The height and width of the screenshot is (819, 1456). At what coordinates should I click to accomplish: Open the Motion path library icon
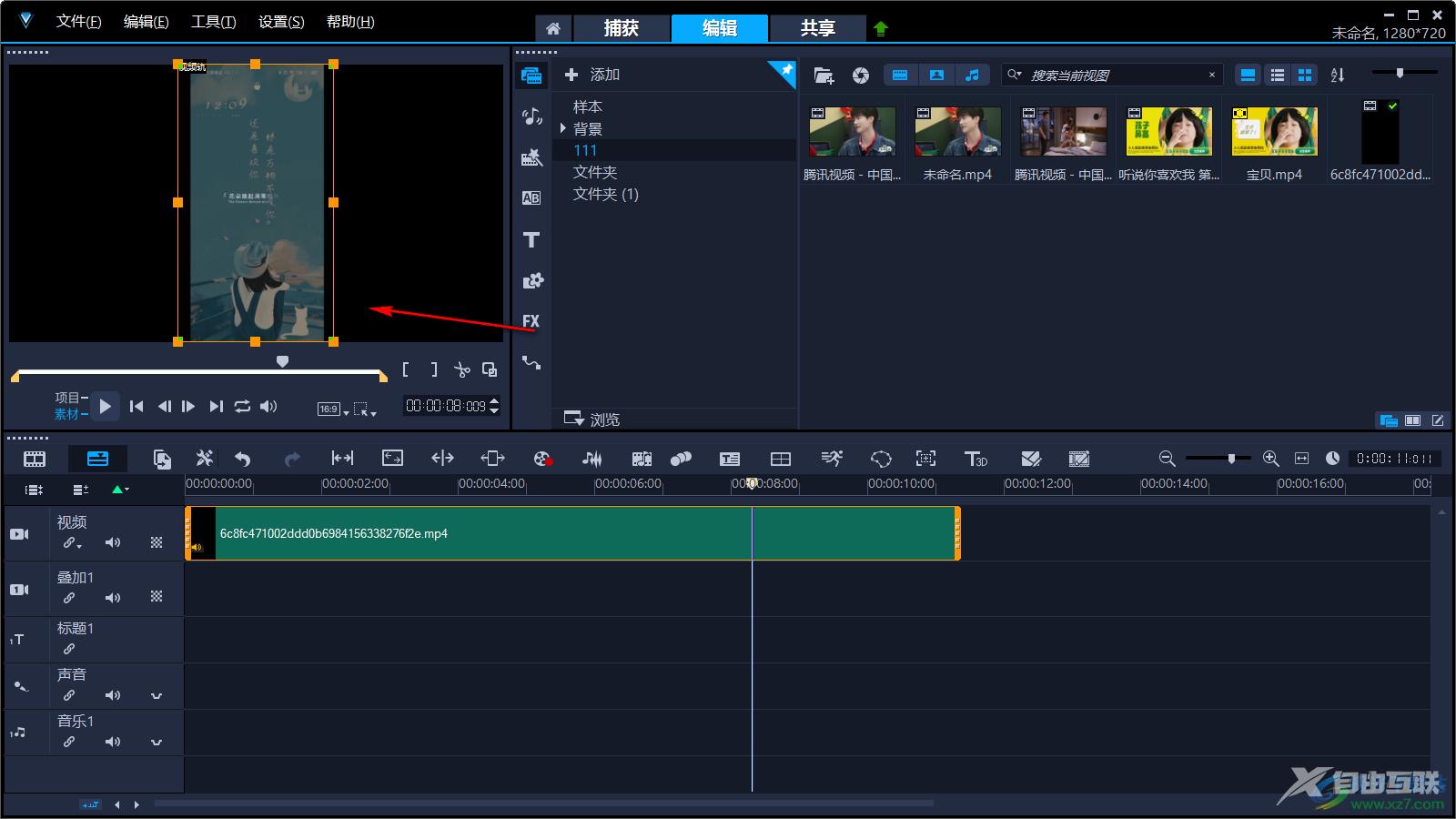531,362
